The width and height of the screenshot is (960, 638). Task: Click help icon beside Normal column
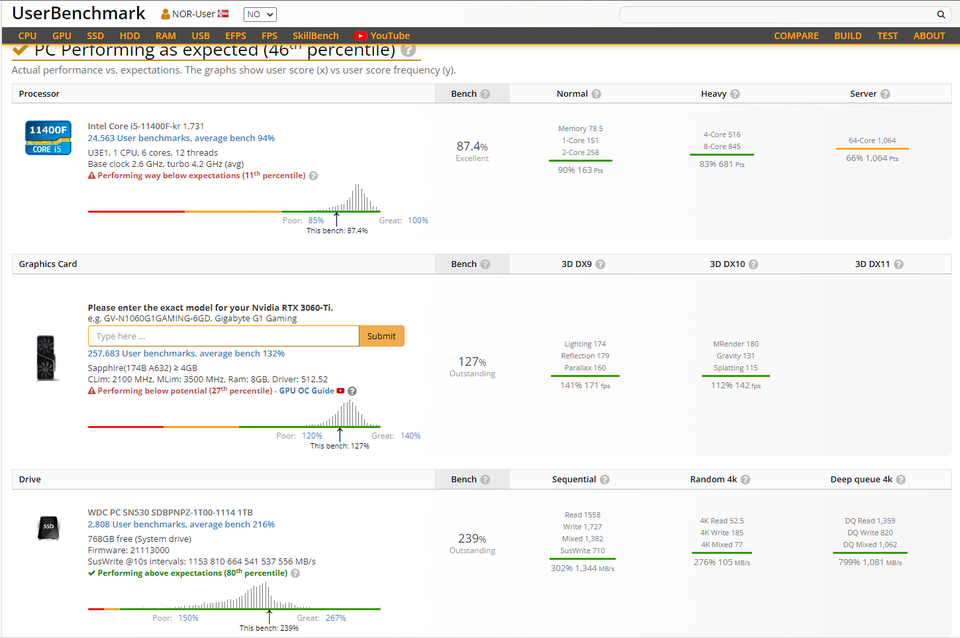point(596,94)
